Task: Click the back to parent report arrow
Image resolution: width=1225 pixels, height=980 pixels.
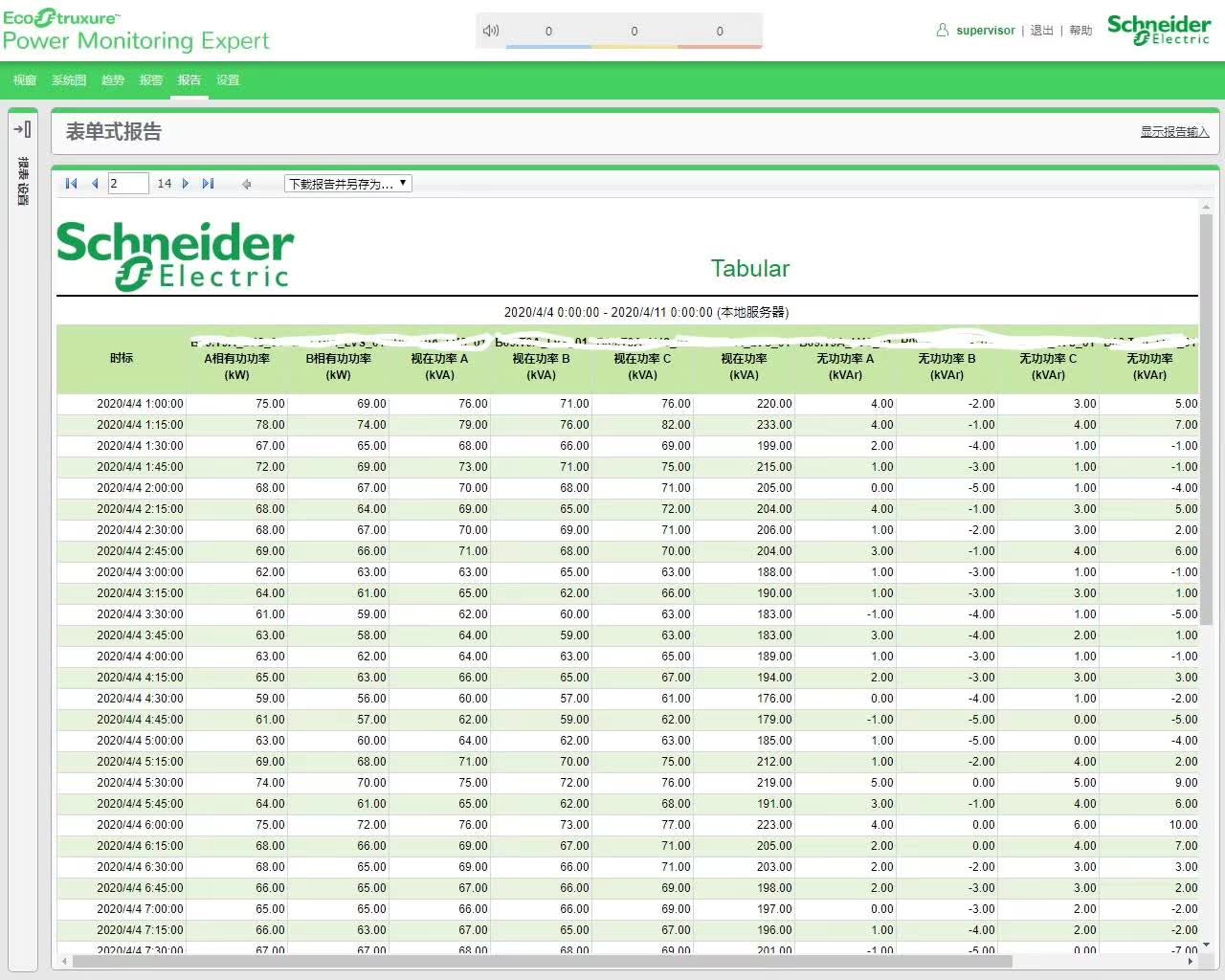Action: pos(247,184)
